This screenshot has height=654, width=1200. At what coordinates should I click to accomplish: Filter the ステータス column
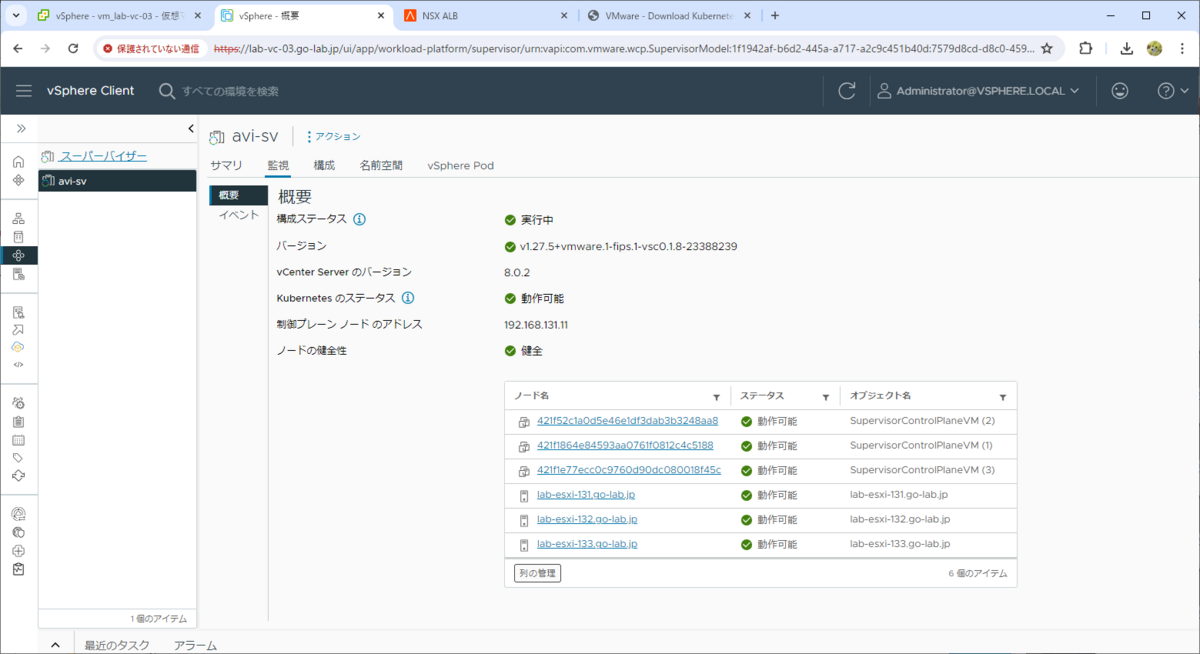click(825, 397)
